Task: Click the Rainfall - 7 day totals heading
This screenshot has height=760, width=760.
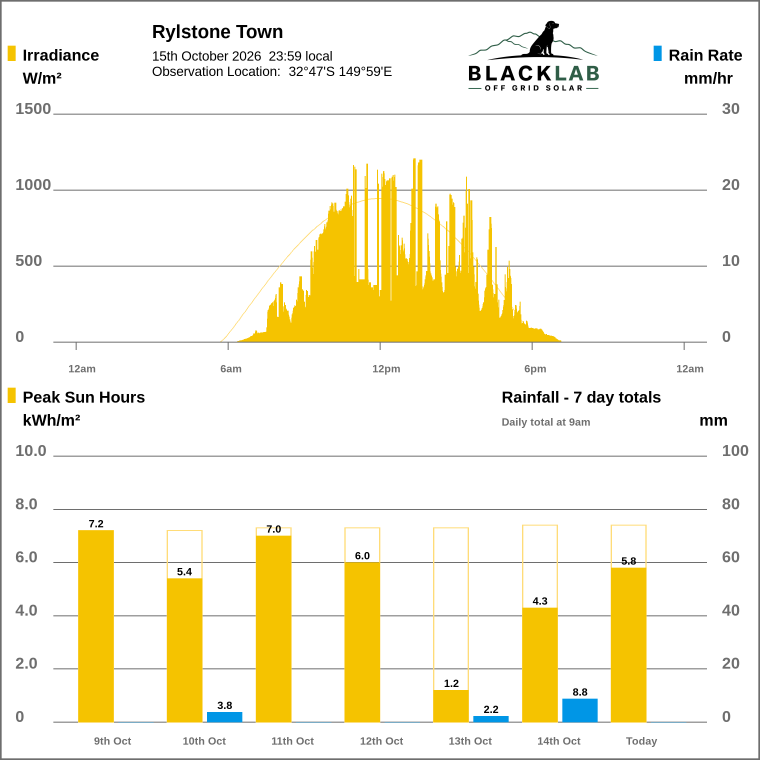Action: (x=581, y=397)
